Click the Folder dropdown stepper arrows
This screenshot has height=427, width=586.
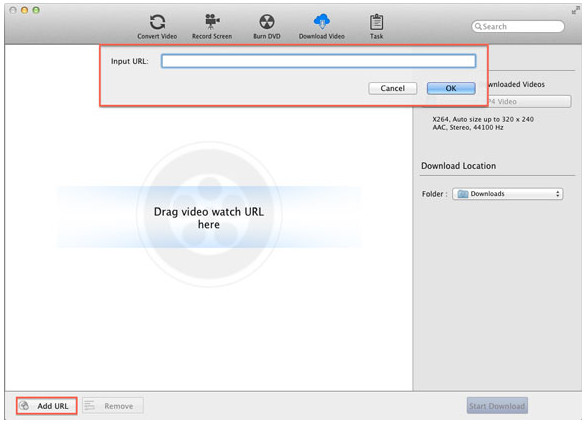point(557,194)
